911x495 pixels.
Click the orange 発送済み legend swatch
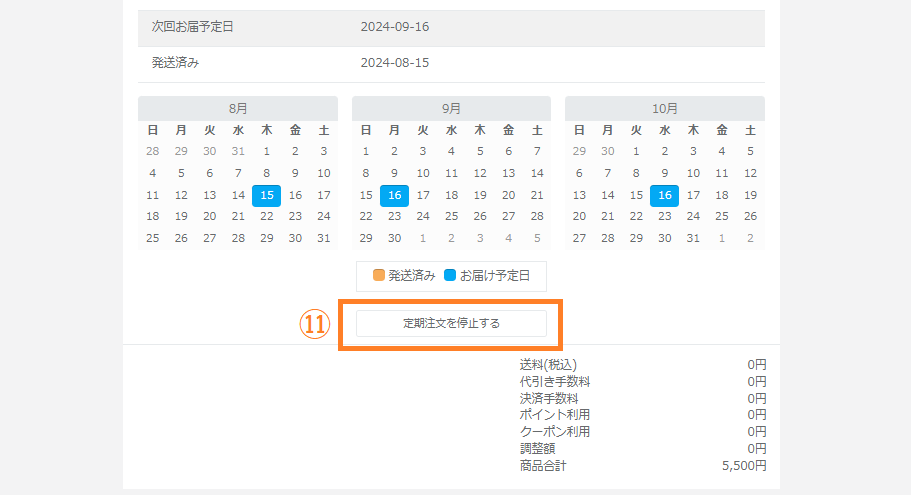[x=379, y=275]
